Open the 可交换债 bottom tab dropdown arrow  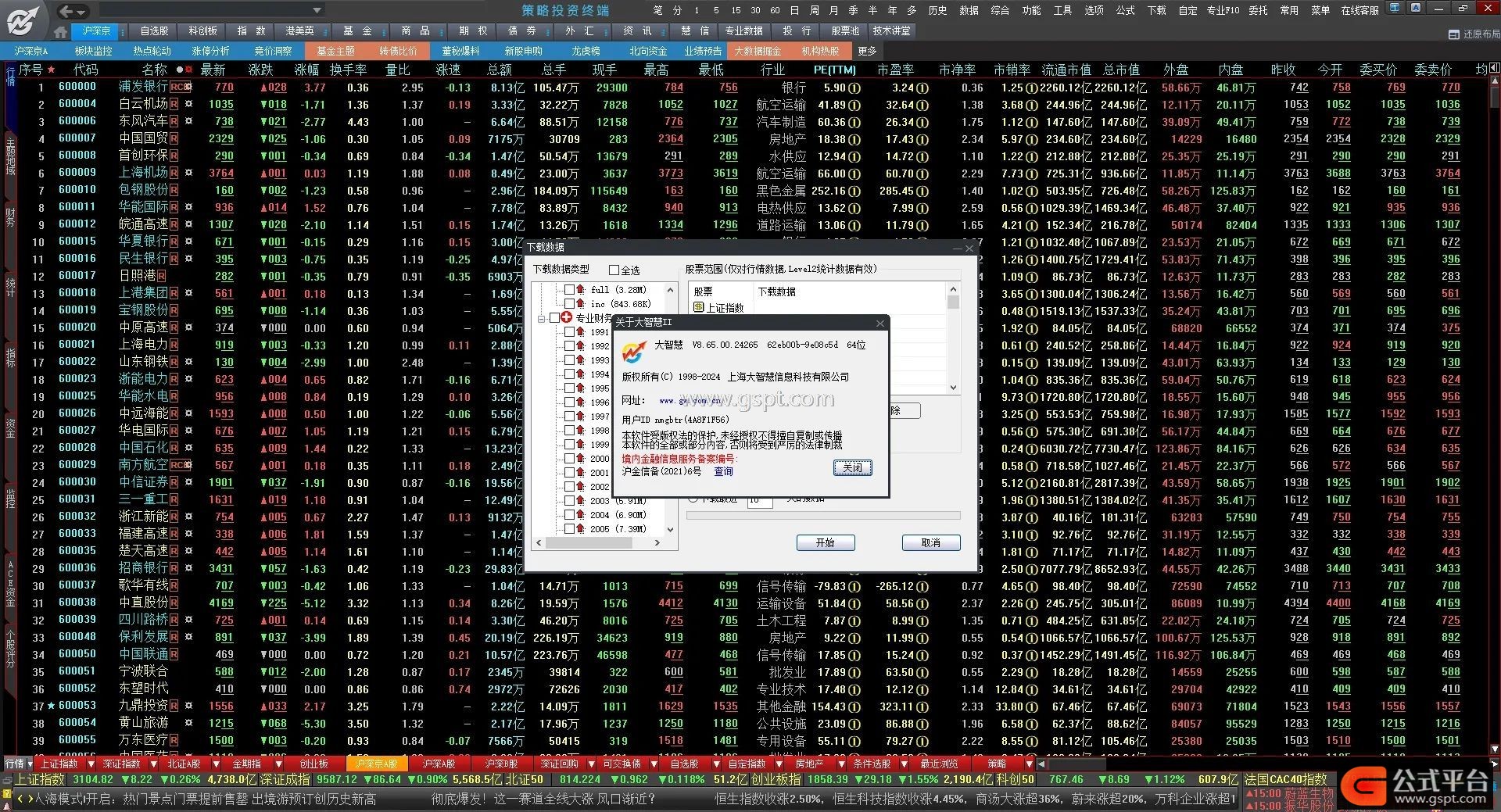pyautogui.click(x=654, y=764)
